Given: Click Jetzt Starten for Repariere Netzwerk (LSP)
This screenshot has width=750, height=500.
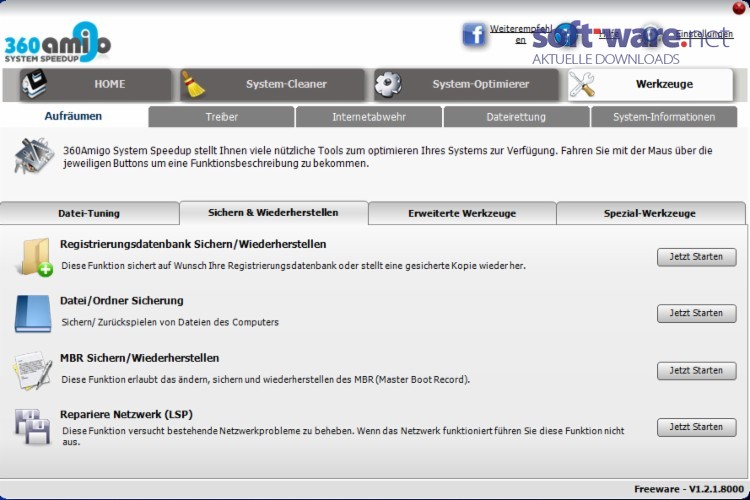Looking at the screenshot, I should 696,427.
